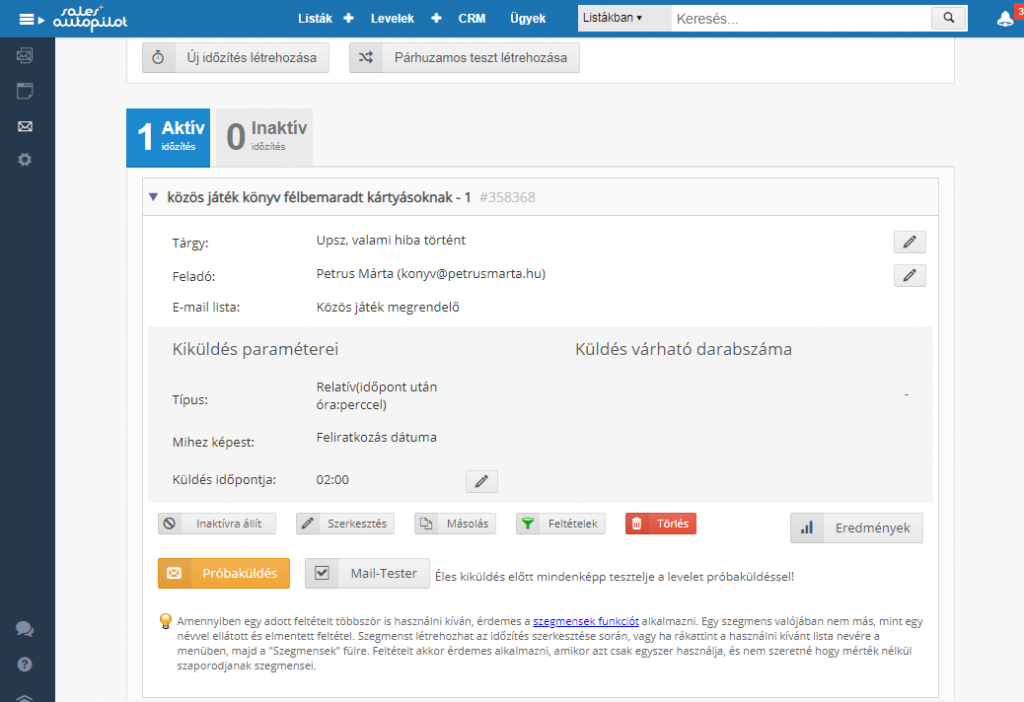Edit the Feladó sender with the pencil icon
This screenshot has height=702, width=1024.
[x=909, y=275]
